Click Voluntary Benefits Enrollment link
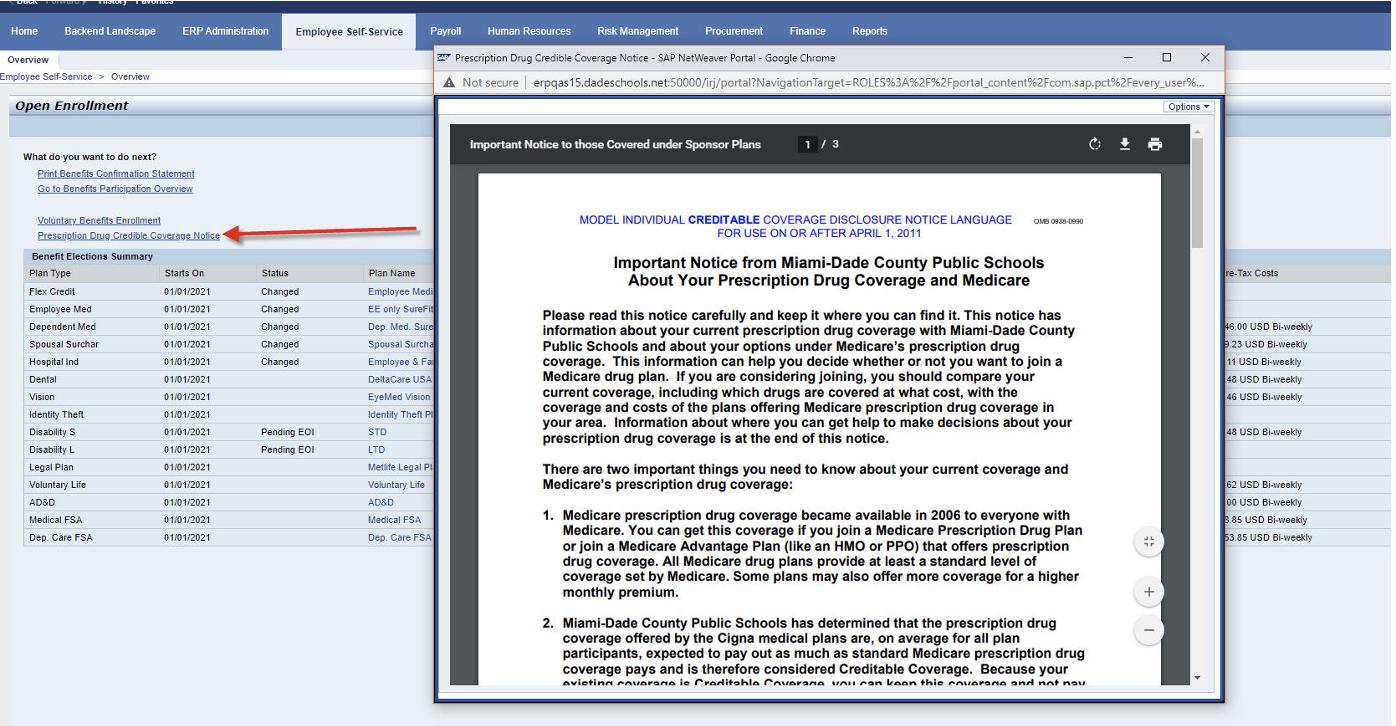Screen dimensions: 1396x726 point(98,220)
